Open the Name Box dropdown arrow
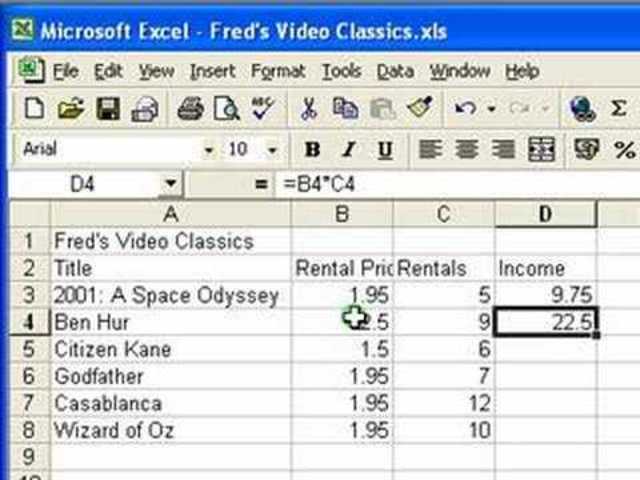This screenshot has height=480, width=640. pyautogui.click(x=171, y=183)
